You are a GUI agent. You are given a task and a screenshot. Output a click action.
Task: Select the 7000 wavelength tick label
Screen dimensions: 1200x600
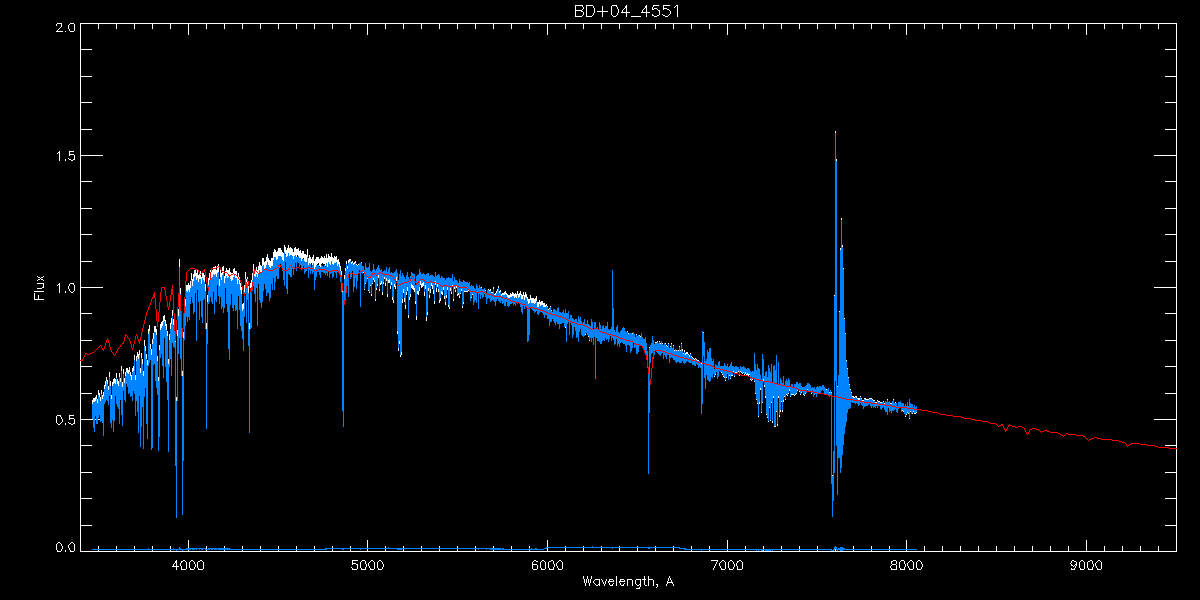point(727,563)
